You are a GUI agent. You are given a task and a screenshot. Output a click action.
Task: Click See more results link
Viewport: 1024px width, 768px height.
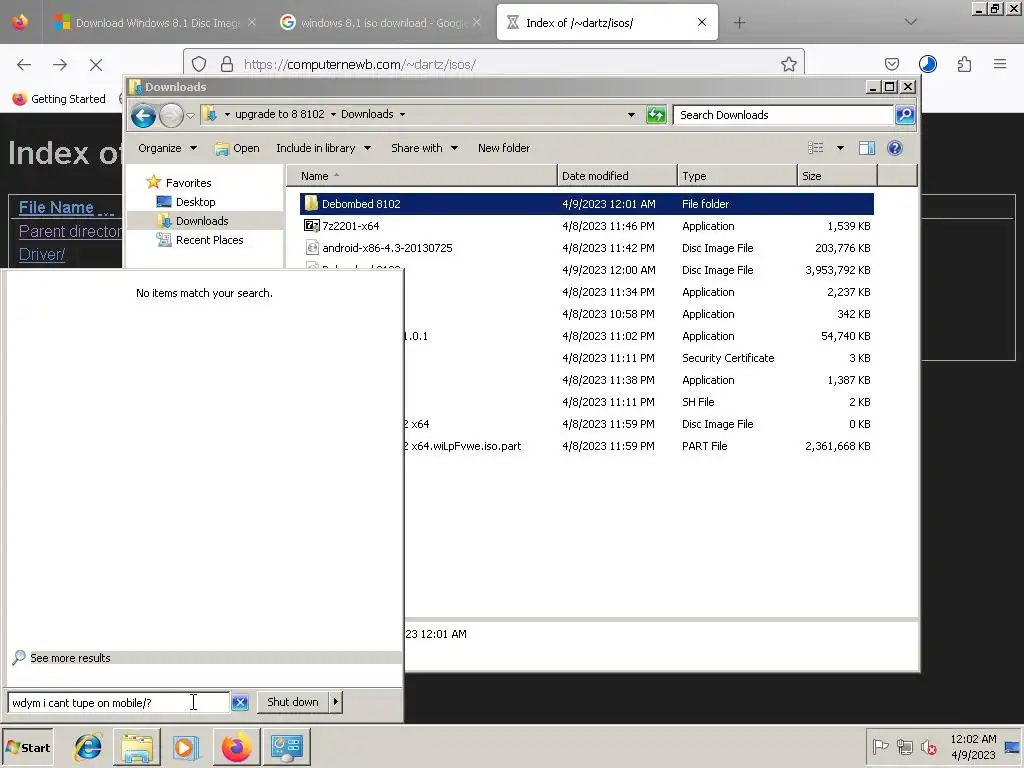pos(71,658)
